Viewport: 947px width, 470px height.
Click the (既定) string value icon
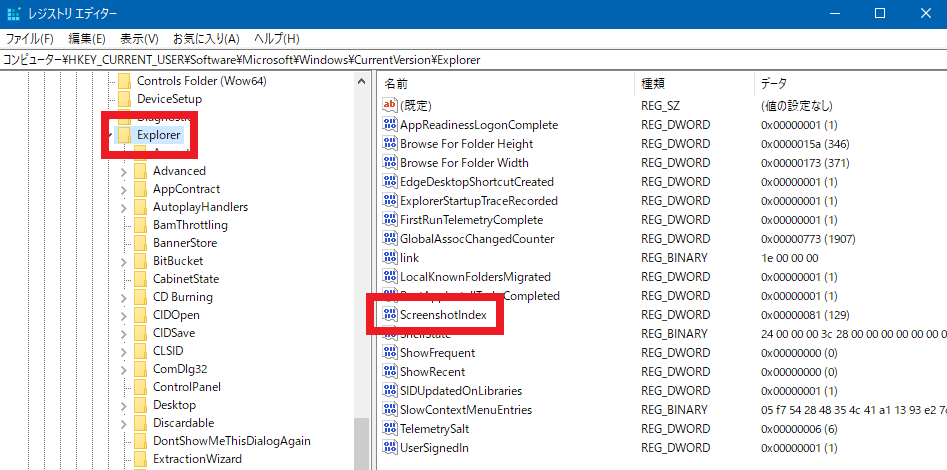(390, 105)
